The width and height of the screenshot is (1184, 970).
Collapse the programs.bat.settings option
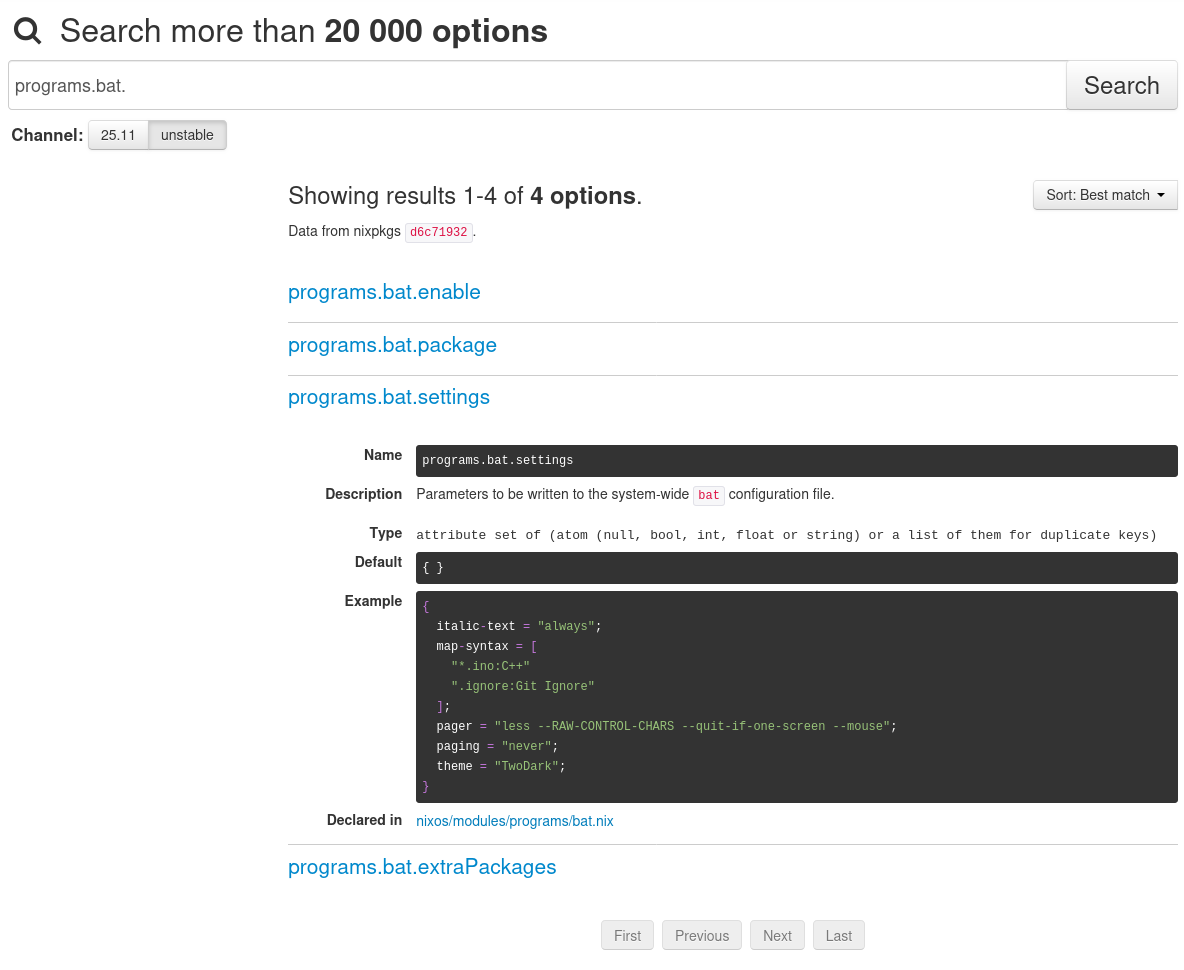pyautogui.click(x=389, y=397)
